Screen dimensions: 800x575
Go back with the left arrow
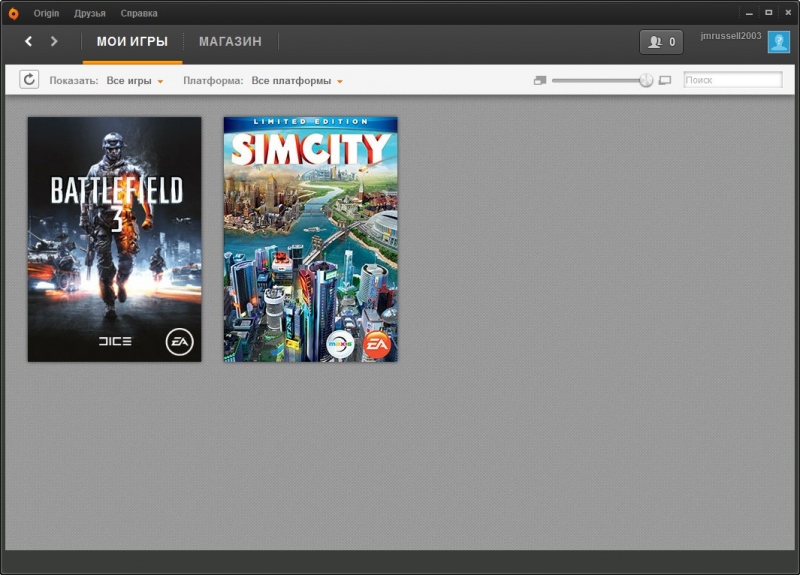click(x=29, y=41)
